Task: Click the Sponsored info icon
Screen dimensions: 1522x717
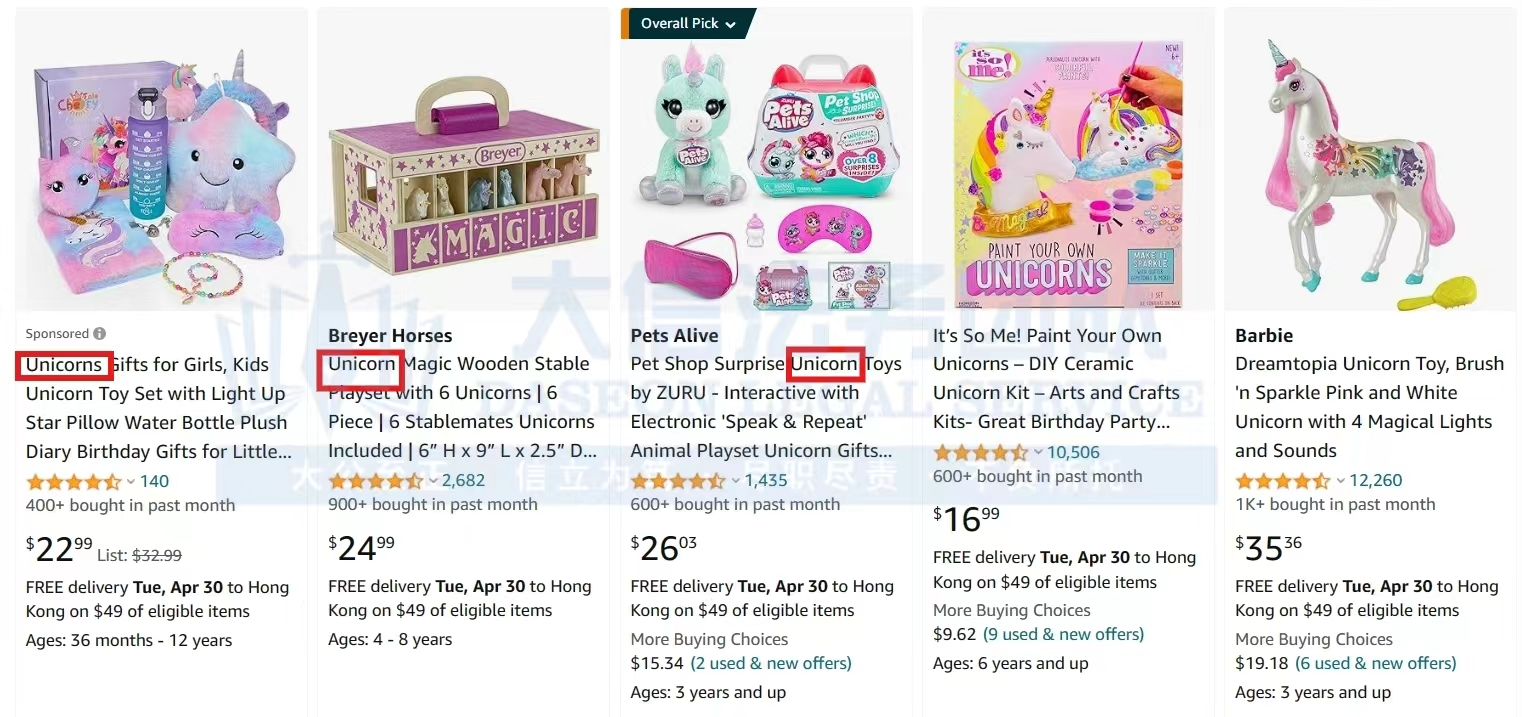Action: [100, 334]
